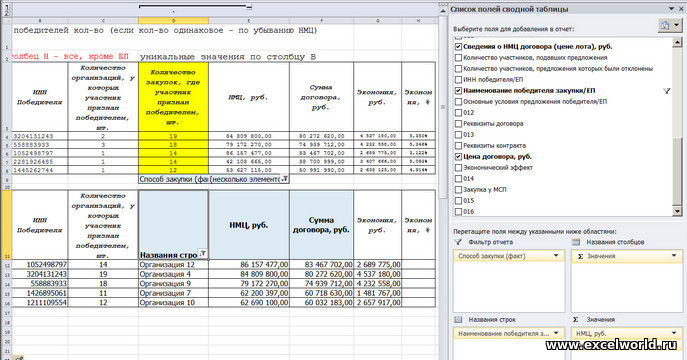Click the empty Названия столбцов drop area
This screenshot has width=687, height=360.
pos(627,287)
